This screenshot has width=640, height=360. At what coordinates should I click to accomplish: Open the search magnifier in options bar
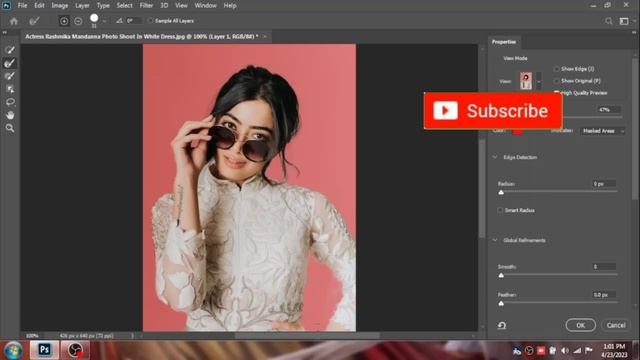tap(609, 21)
